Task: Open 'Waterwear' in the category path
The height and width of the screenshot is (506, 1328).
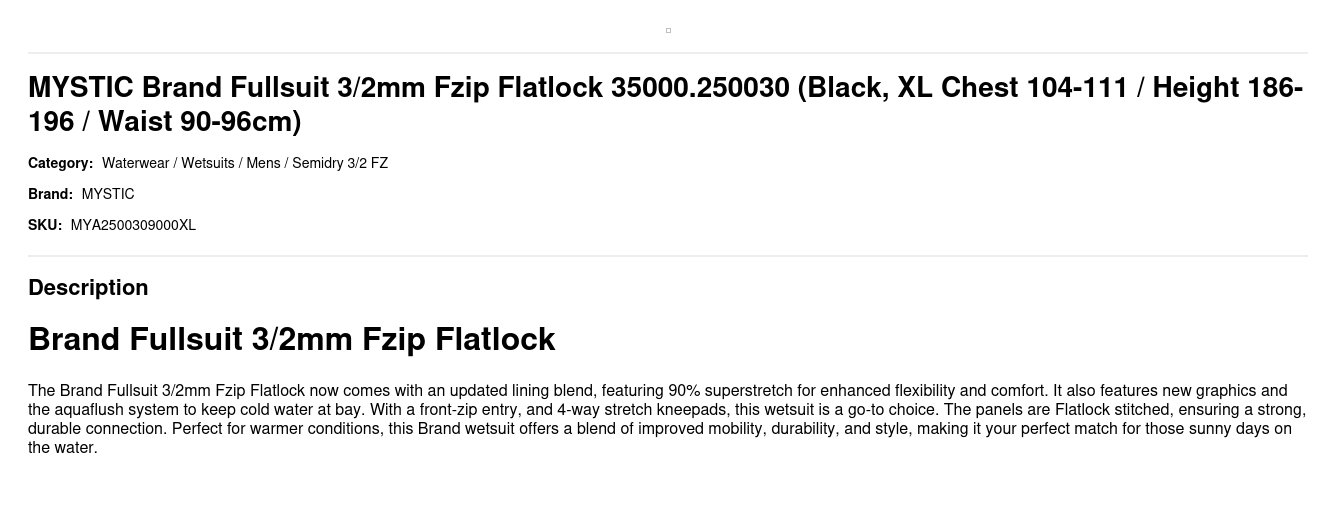Action: (135, 163)
